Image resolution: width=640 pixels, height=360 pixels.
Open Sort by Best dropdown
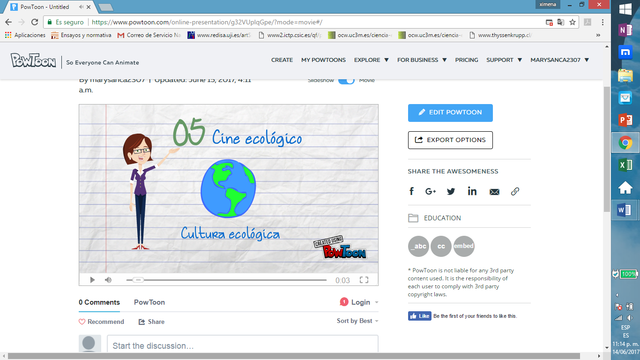coord(357,321)
